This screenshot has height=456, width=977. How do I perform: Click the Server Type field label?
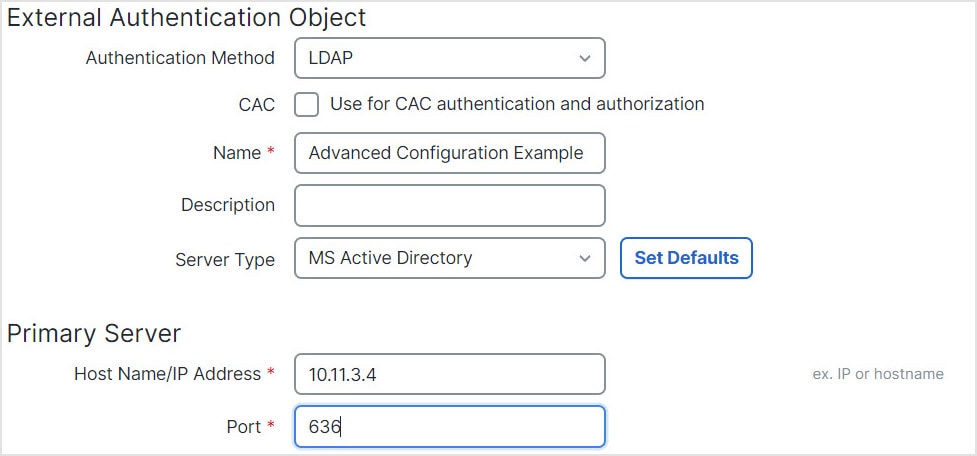pyautogui.click(x=225, y=259)
